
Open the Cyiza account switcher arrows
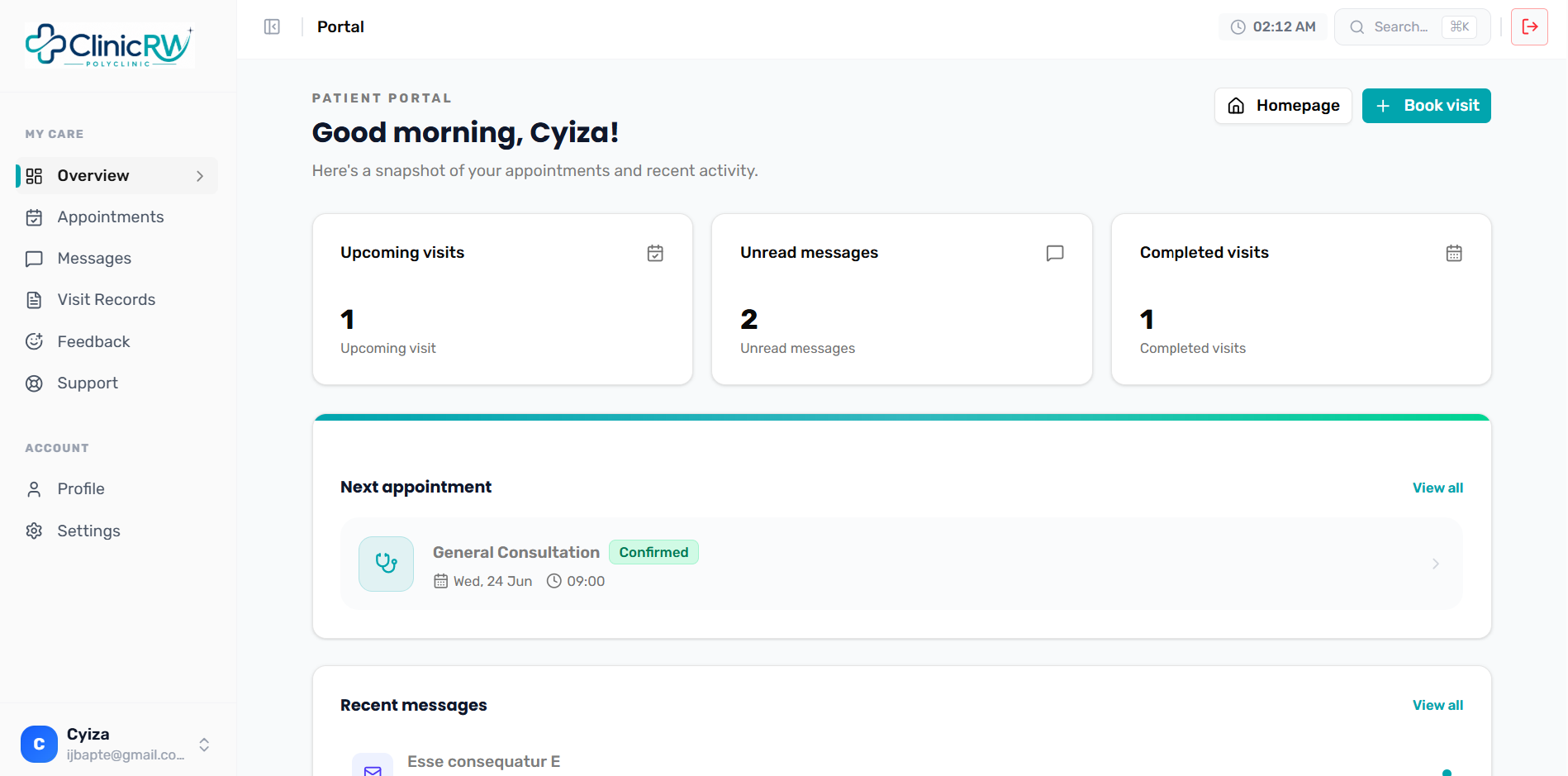(204, 745)
